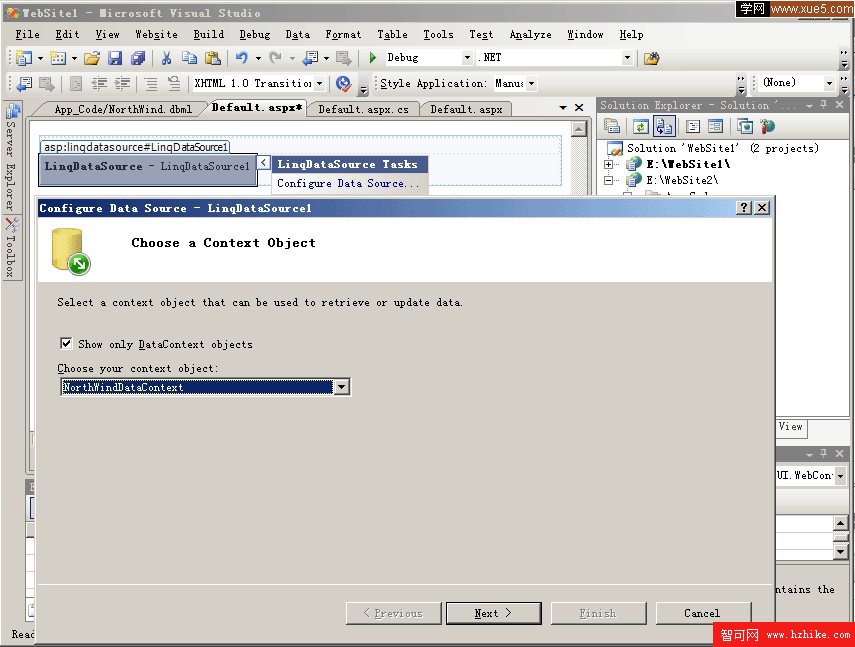
Task: Click the Add New Item toolbar icon
Action: click(x=57, y=58)
